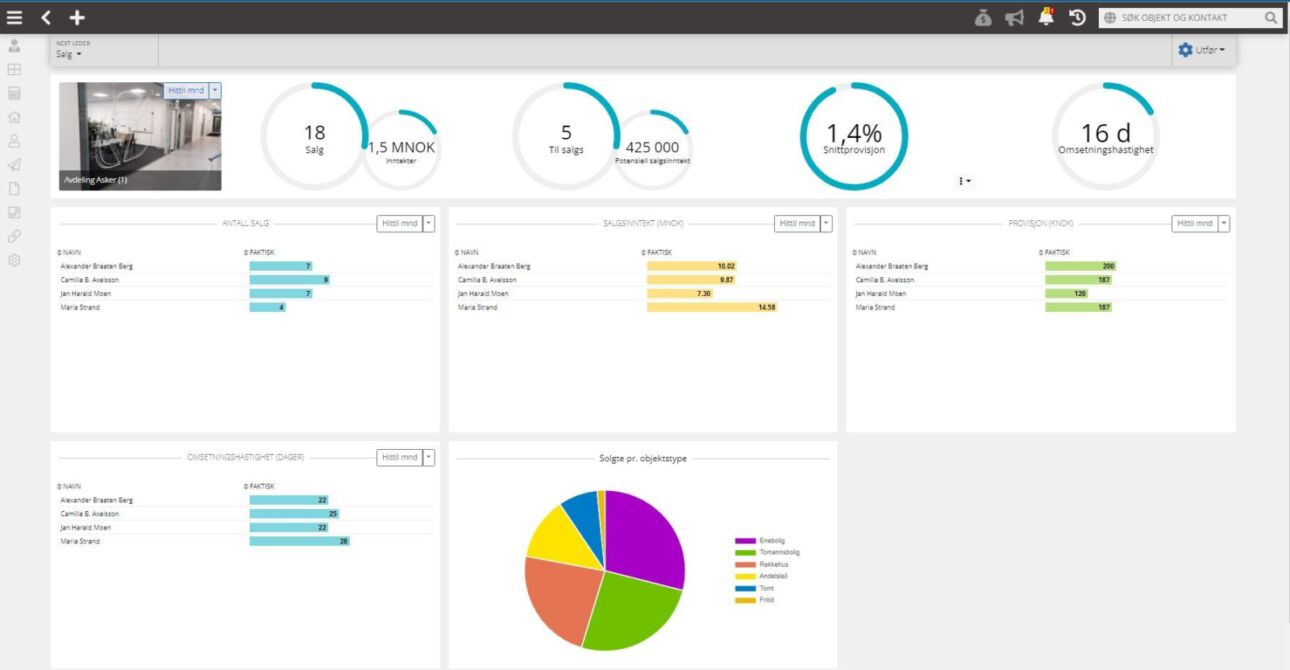Click the Enebolig purple legend swatch
Viewport: 1290px width, 670px height.
click(x=745, y=541)
